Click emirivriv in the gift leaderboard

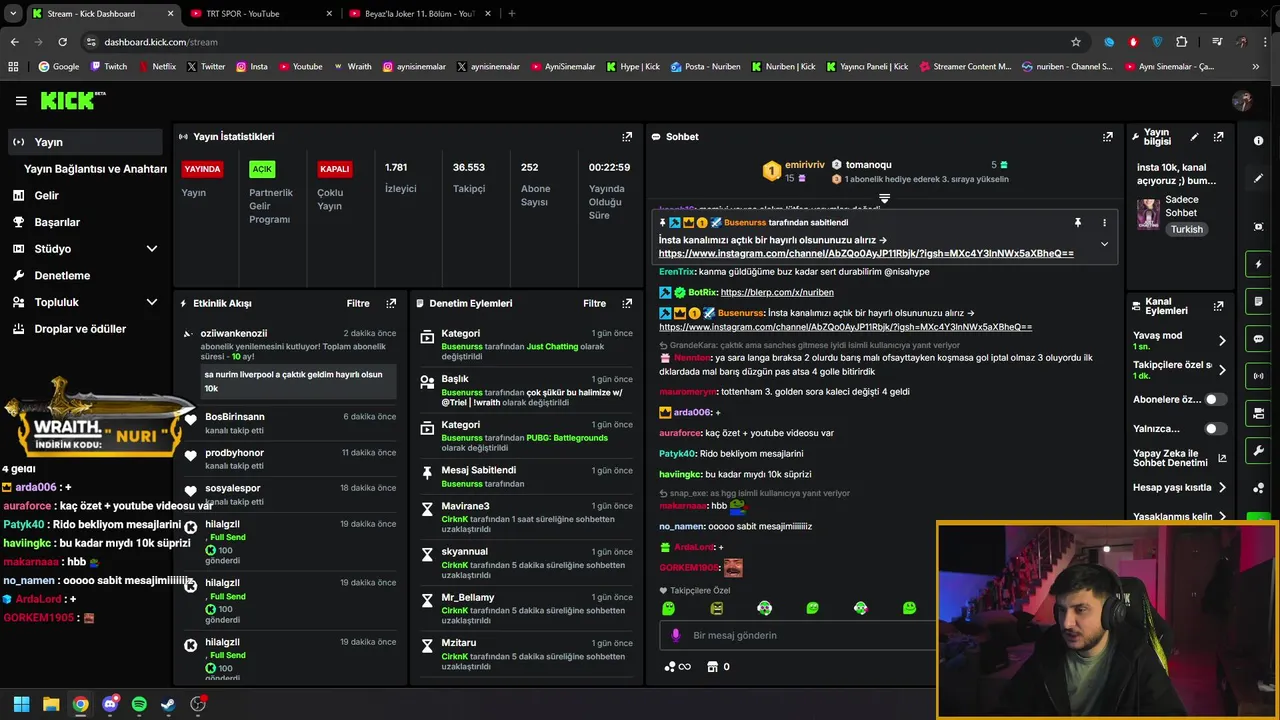click(805, 165)
